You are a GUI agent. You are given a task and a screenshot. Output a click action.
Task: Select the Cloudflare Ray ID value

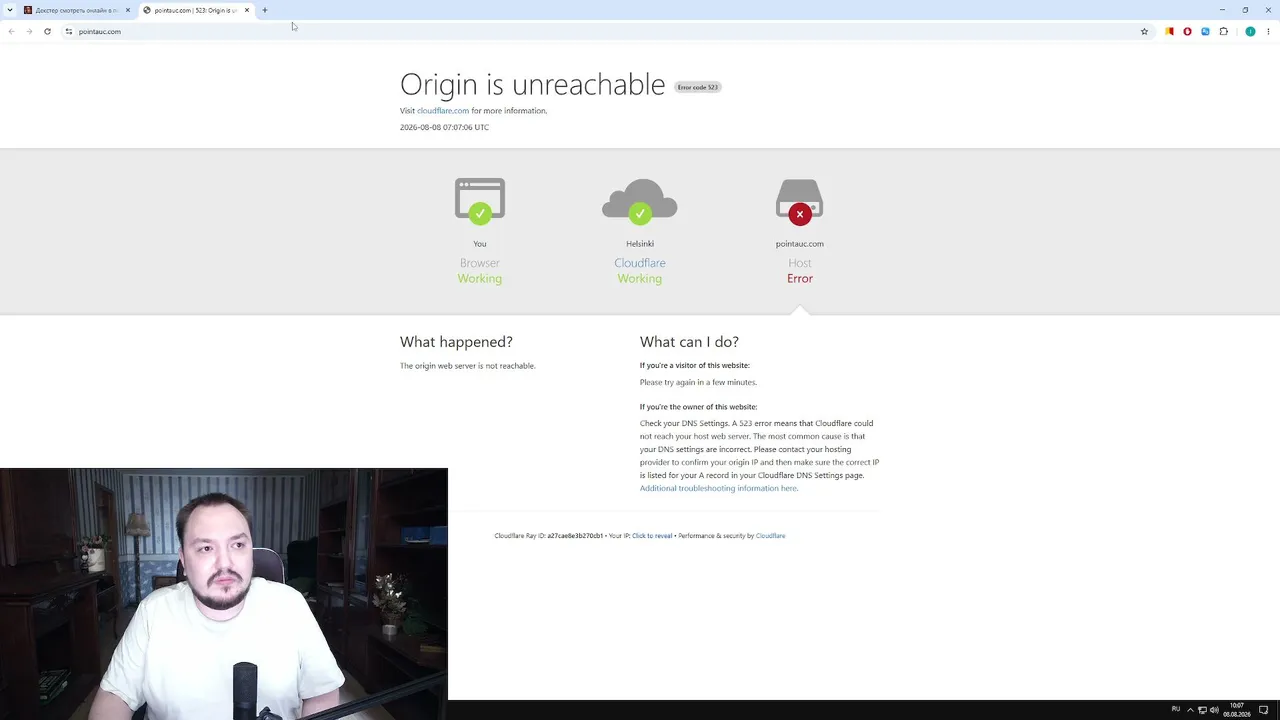[x=575, y=536]
